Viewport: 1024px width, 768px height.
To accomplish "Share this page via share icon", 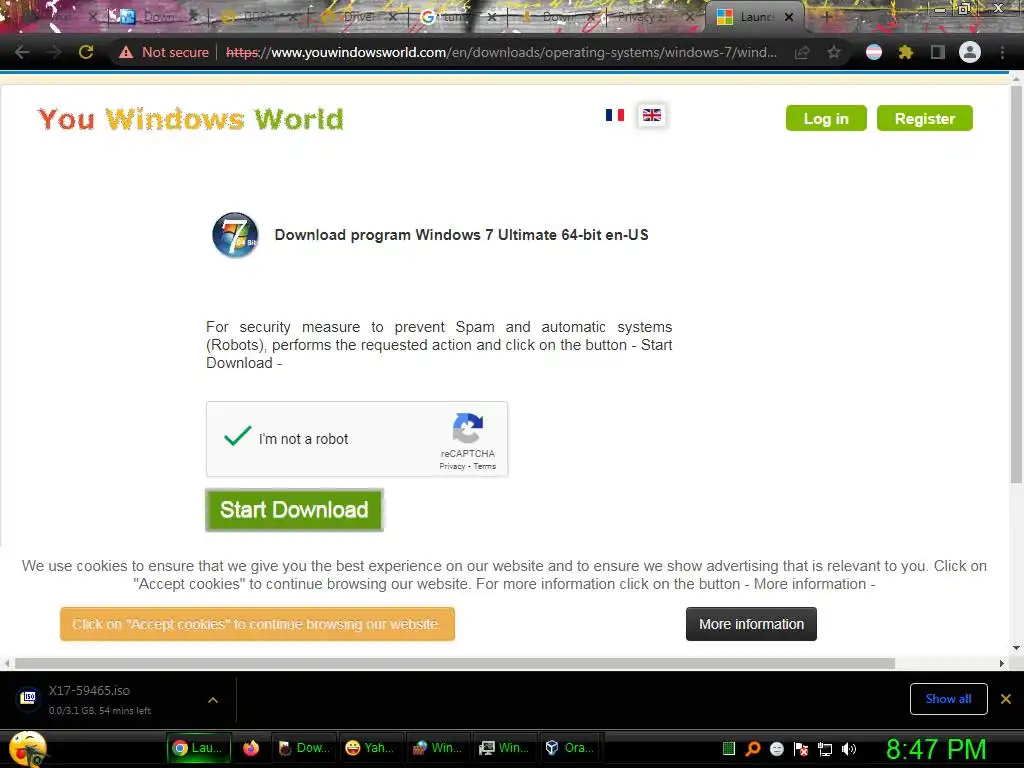I will click(802, 52).
